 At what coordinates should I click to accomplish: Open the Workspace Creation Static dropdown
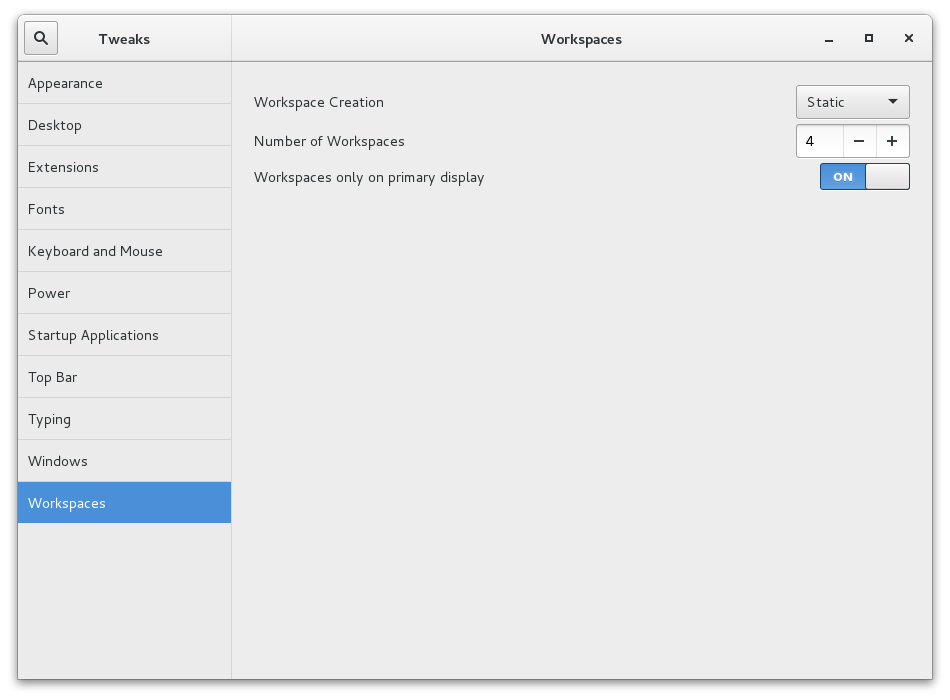(x=852, y=102)
